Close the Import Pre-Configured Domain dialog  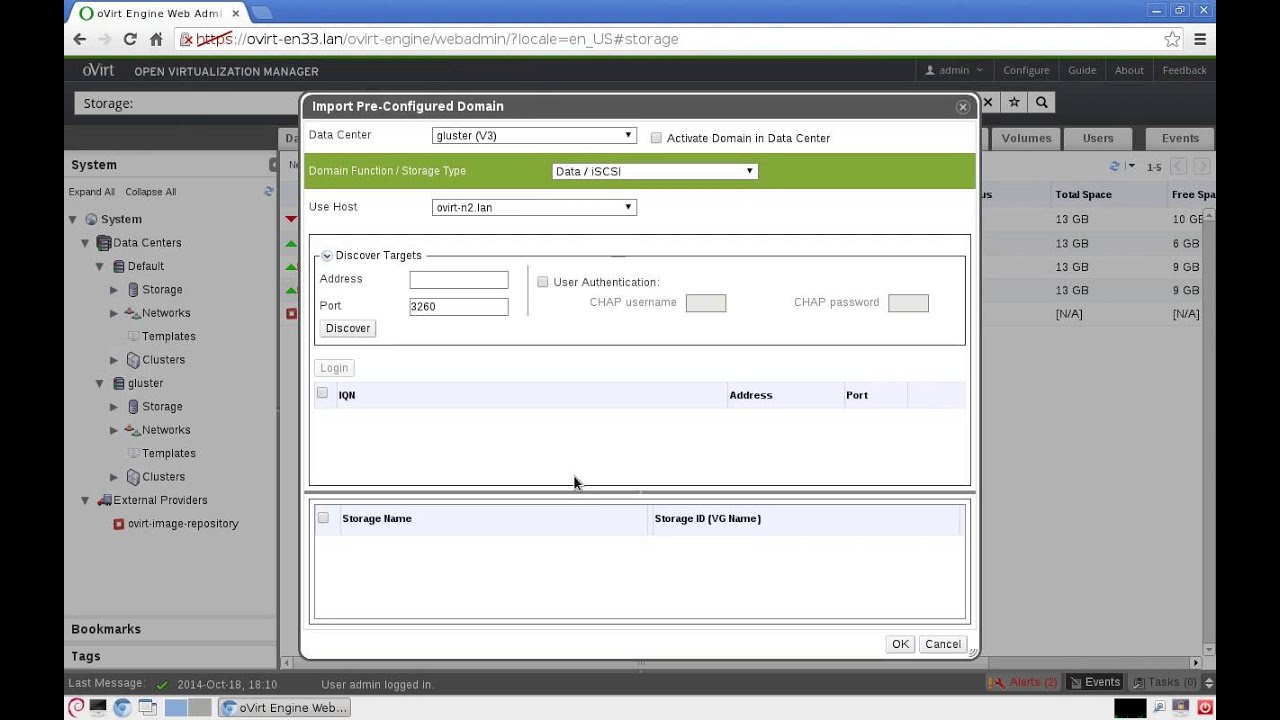click(963, 107)
